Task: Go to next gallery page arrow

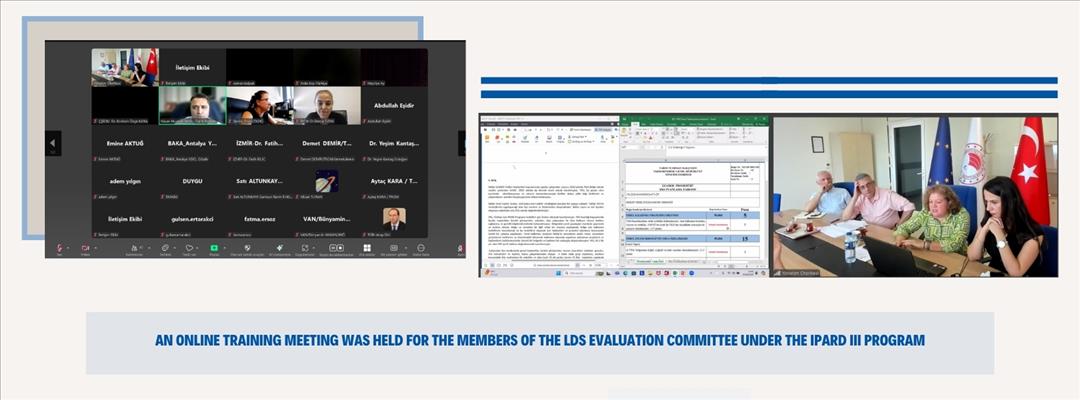Action: tap(461, 143)
